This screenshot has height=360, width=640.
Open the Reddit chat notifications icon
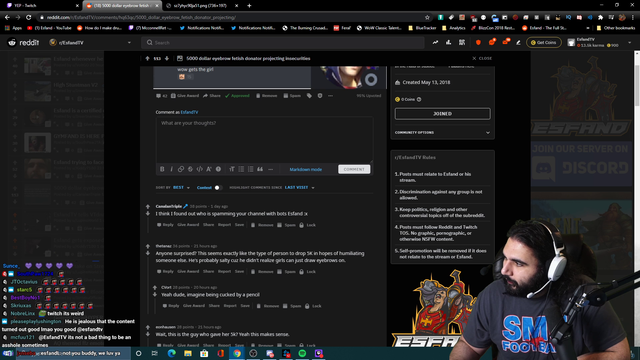[x=492, y=42]
